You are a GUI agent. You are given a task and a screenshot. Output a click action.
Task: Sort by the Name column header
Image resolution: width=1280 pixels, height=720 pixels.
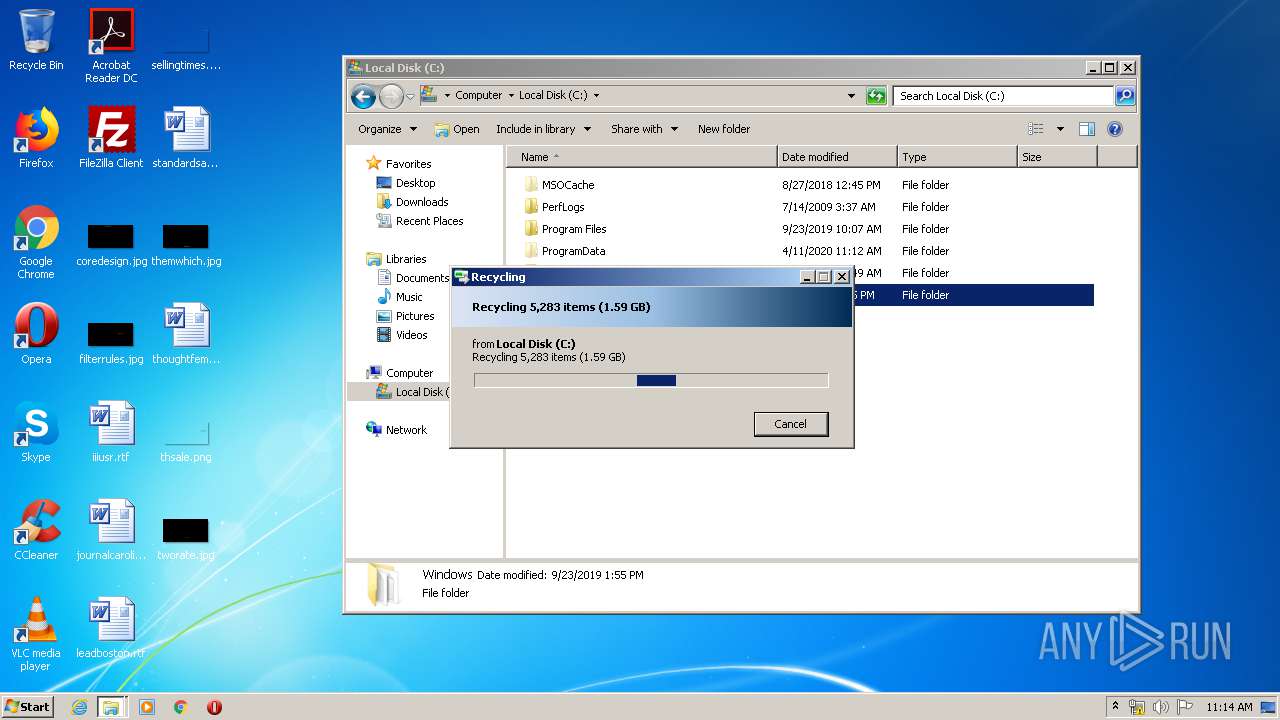(641, 157)
